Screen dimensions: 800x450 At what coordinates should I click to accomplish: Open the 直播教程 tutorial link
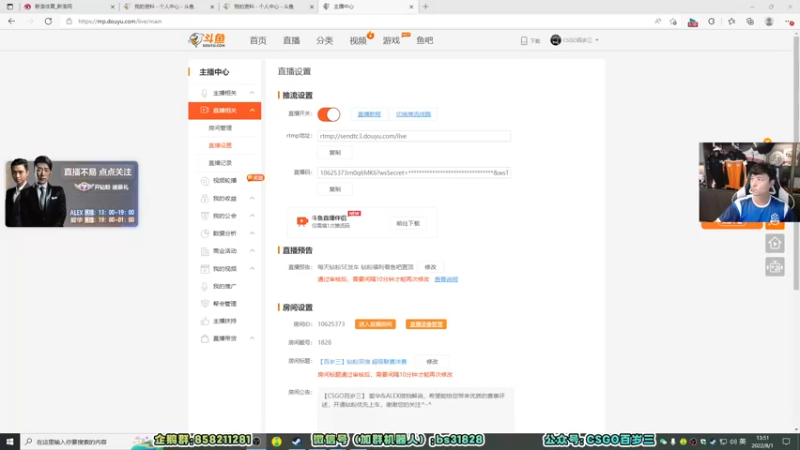pyautogui.click(x=369, y=114)
